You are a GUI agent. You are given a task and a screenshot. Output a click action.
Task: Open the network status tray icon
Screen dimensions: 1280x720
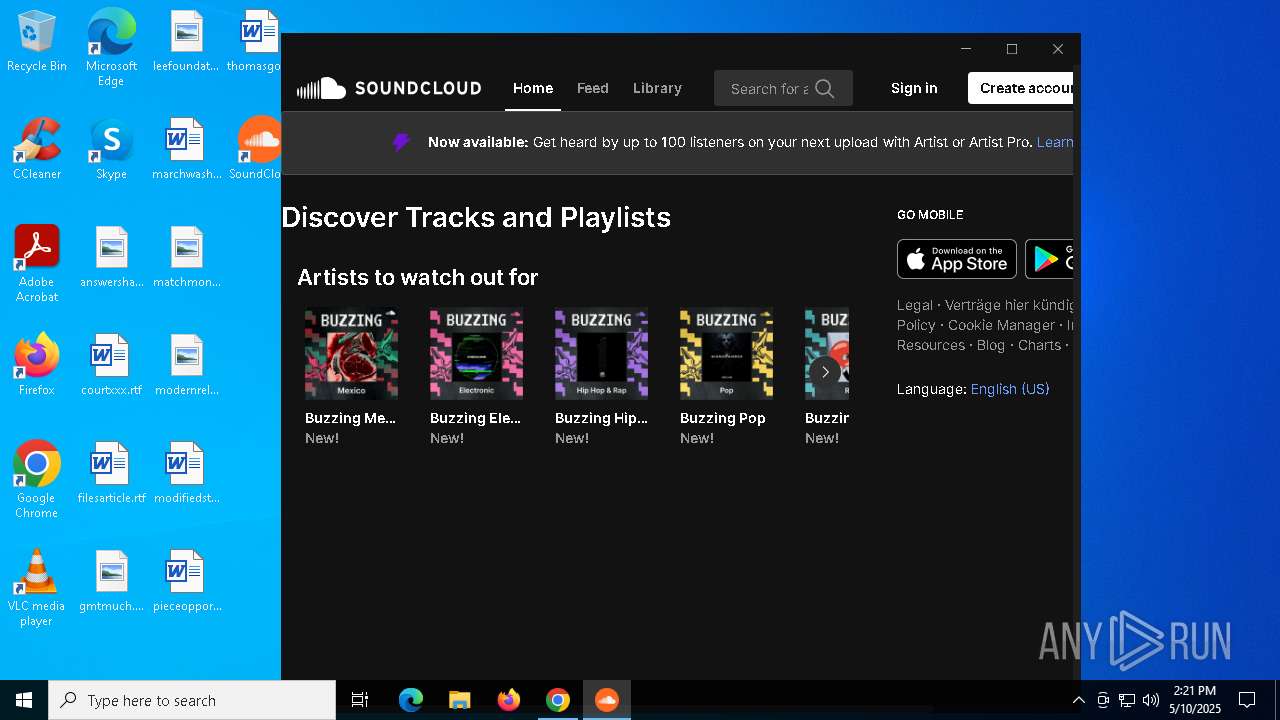[x=1127, y=700]
